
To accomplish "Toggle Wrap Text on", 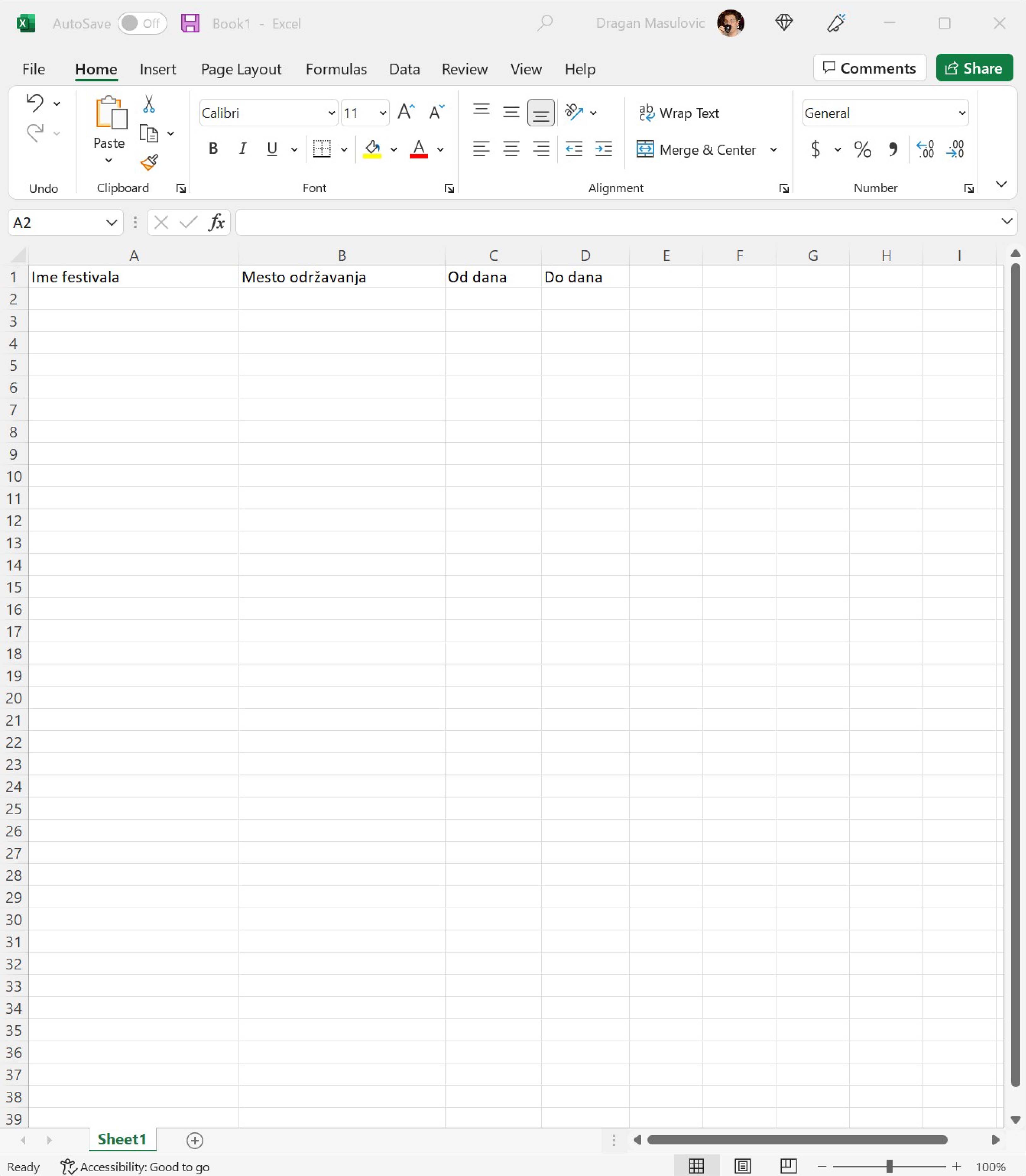I will tap(679, 113).
